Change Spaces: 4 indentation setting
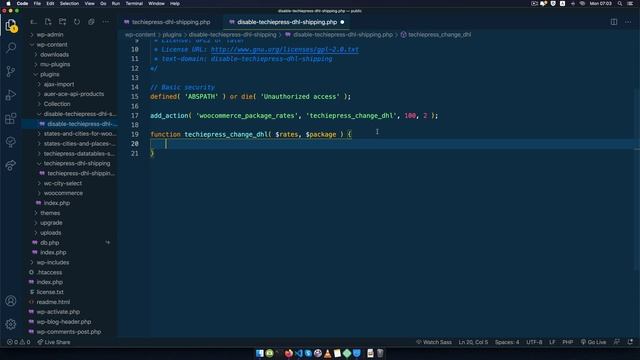This screenshot has width=640, height=360. coord(507,342)
